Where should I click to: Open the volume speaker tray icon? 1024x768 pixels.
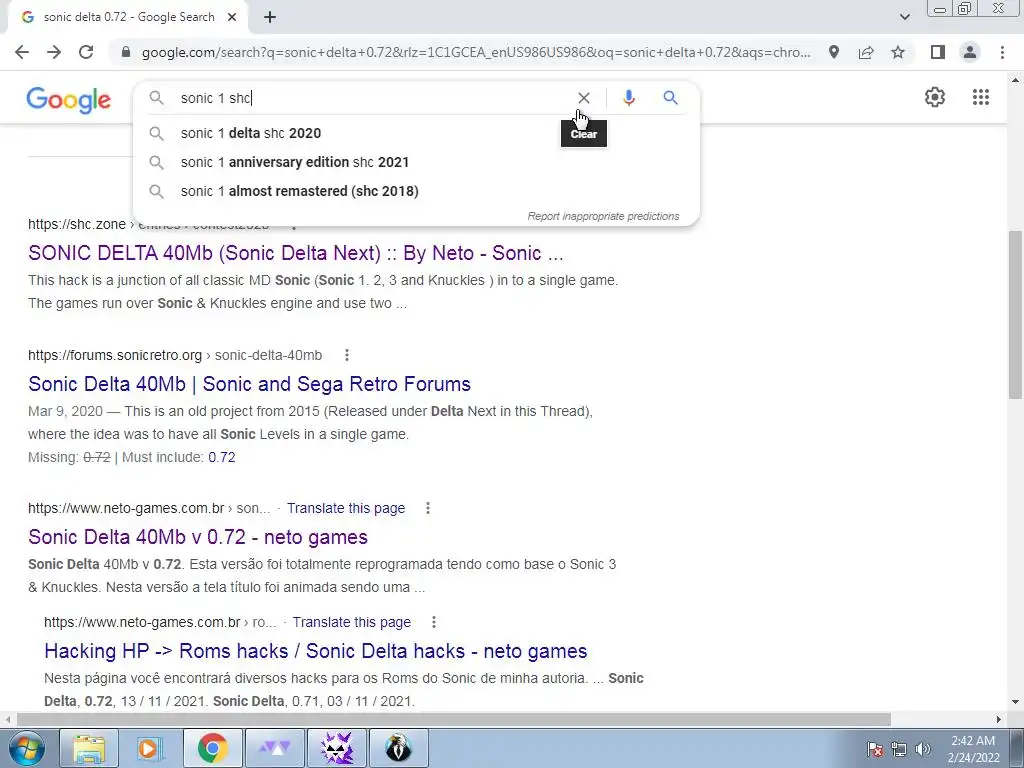(x=923, y=749)
